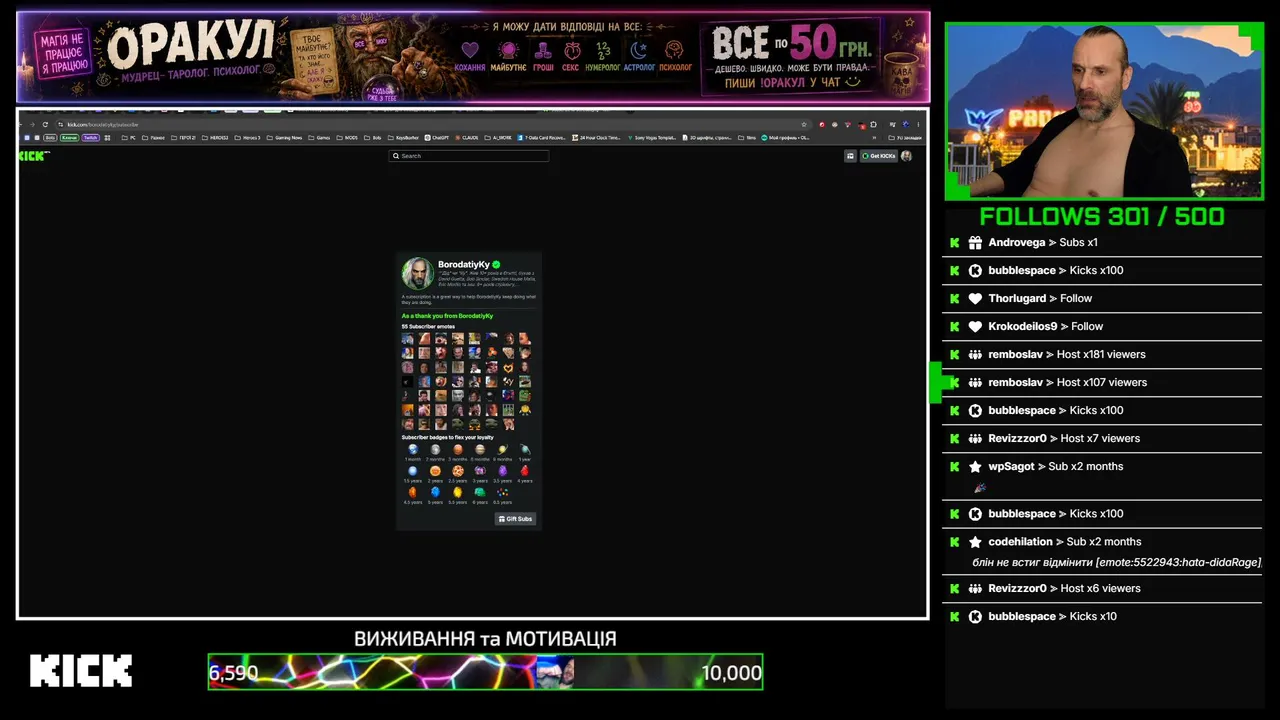Click the Gift Subs button
Viewport: 1280px width, 720px height.
[515, 519]
